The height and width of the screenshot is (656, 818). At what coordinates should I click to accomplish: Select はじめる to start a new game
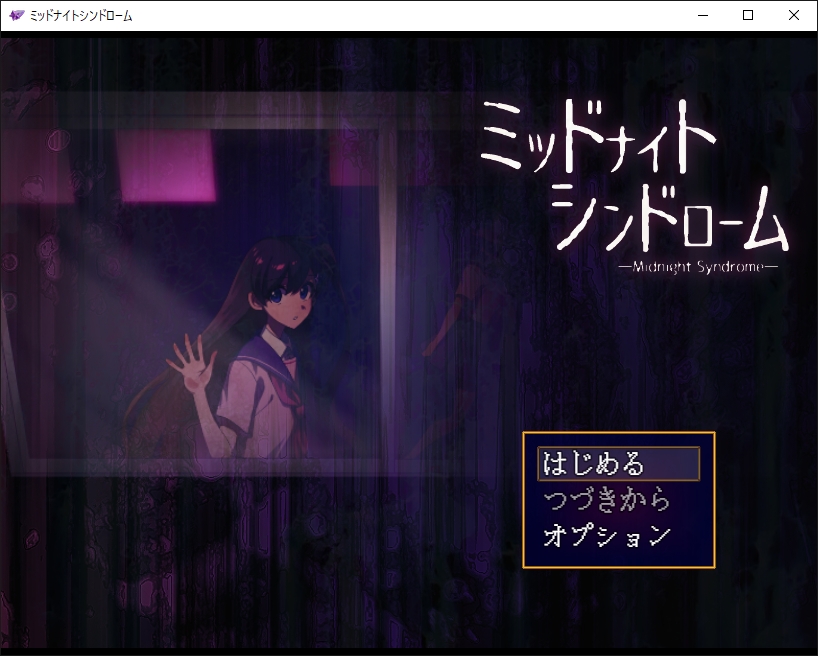pyautogui.click(x=619, y=463)
